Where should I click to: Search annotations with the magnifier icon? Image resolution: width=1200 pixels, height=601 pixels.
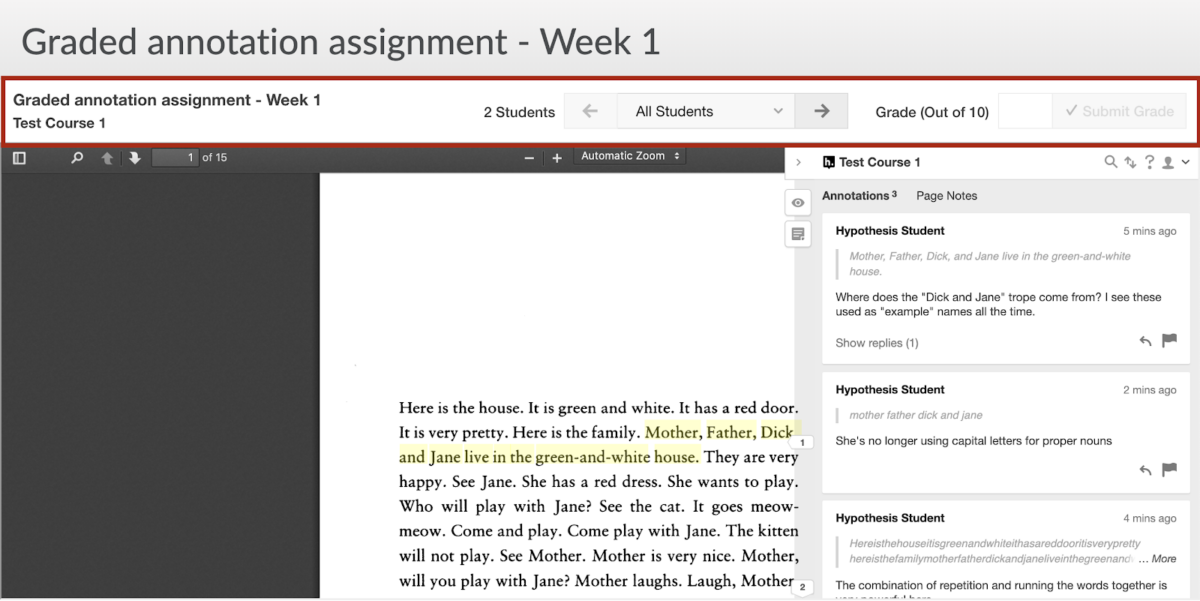[1110, 162]
